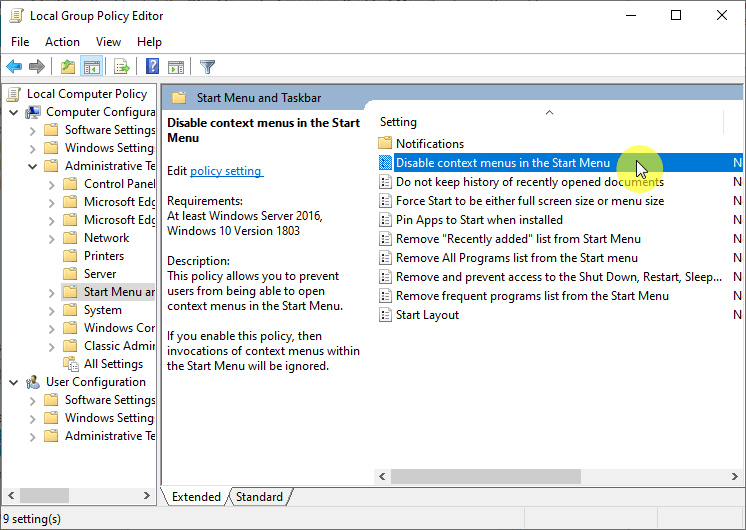This screenshot has height=530, width=746.
Task: Switch to the Standard tab
Action: point(259,497)
